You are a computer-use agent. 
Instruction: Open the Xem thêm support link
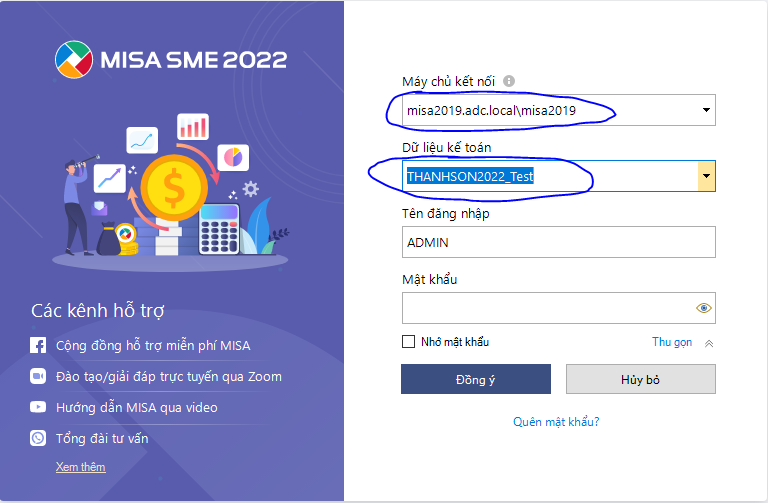[x=80, y=467]
